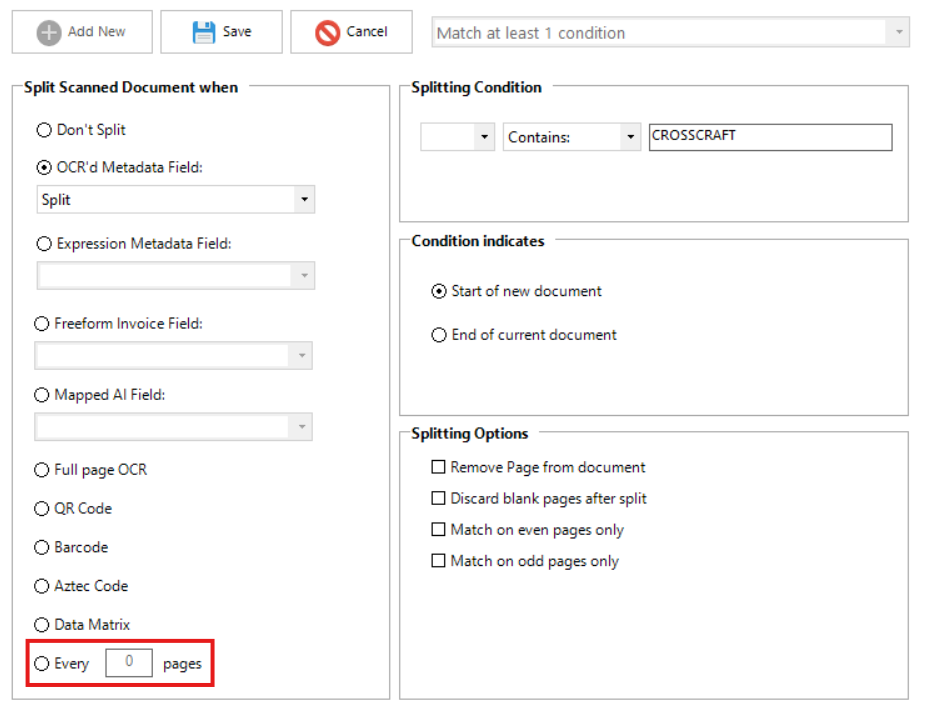Click the Add New plus icon

click(48, 32)
